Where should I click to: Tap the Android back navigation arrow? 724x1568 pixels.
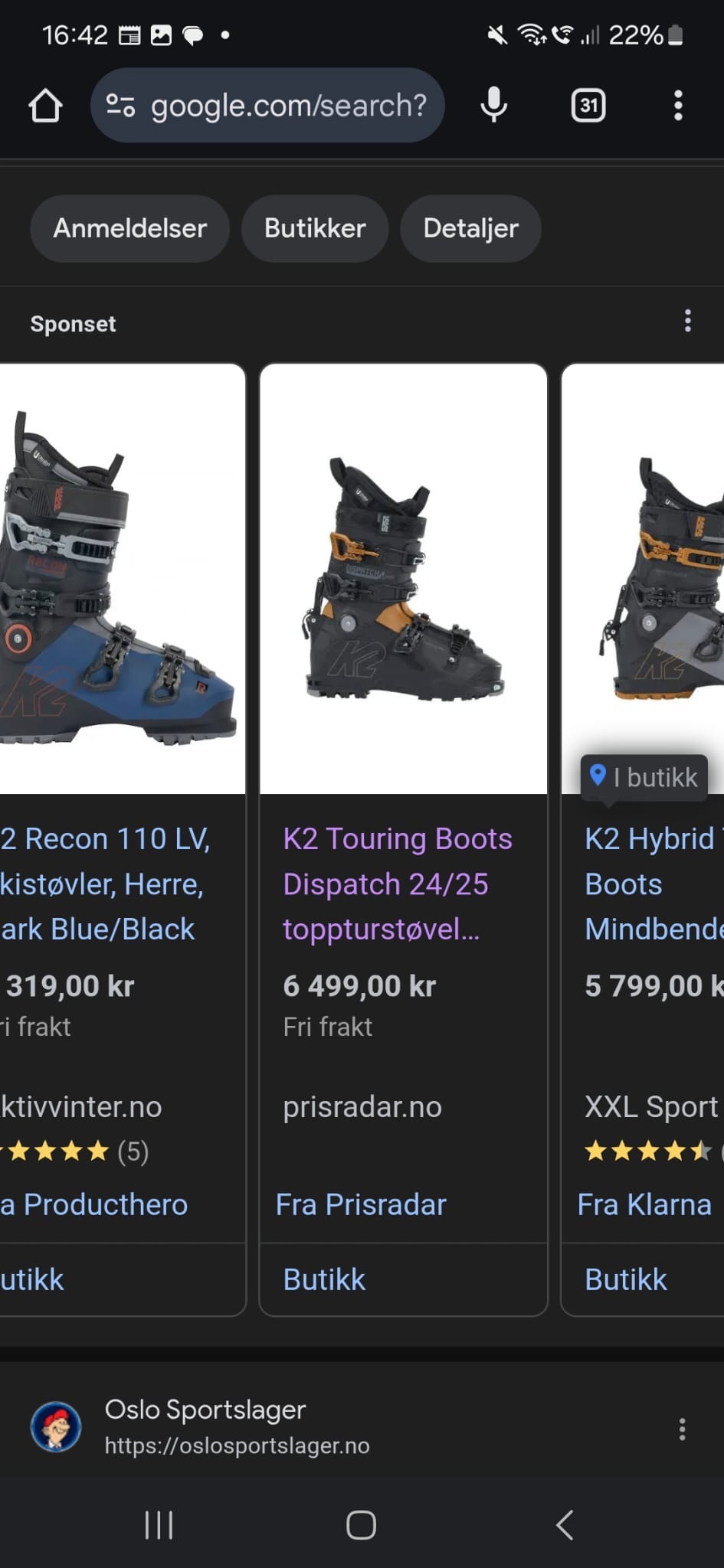coord(565,1525)
